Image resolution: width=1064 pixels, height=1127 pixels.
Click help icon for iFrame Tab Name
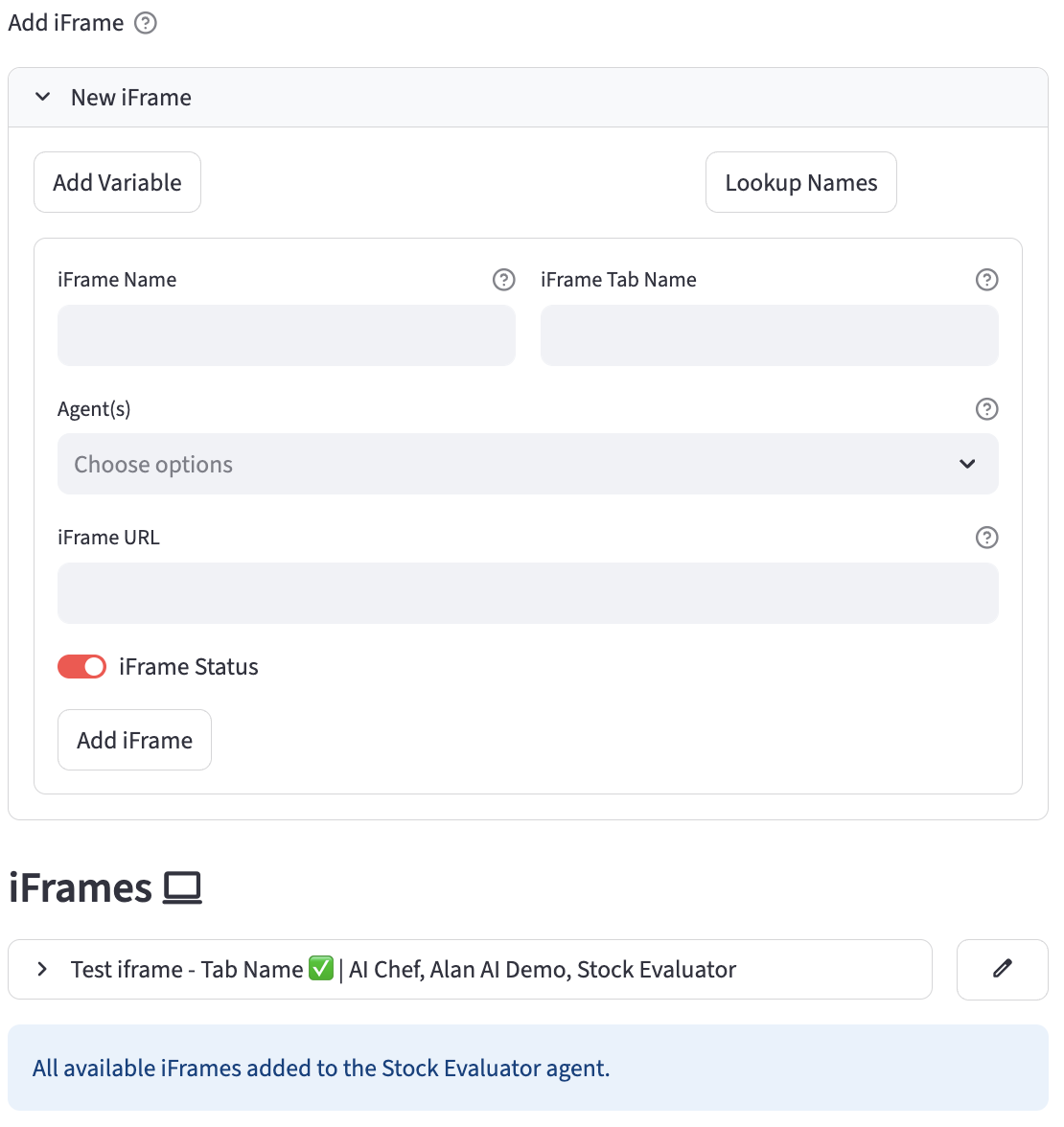tap(986, 280)
